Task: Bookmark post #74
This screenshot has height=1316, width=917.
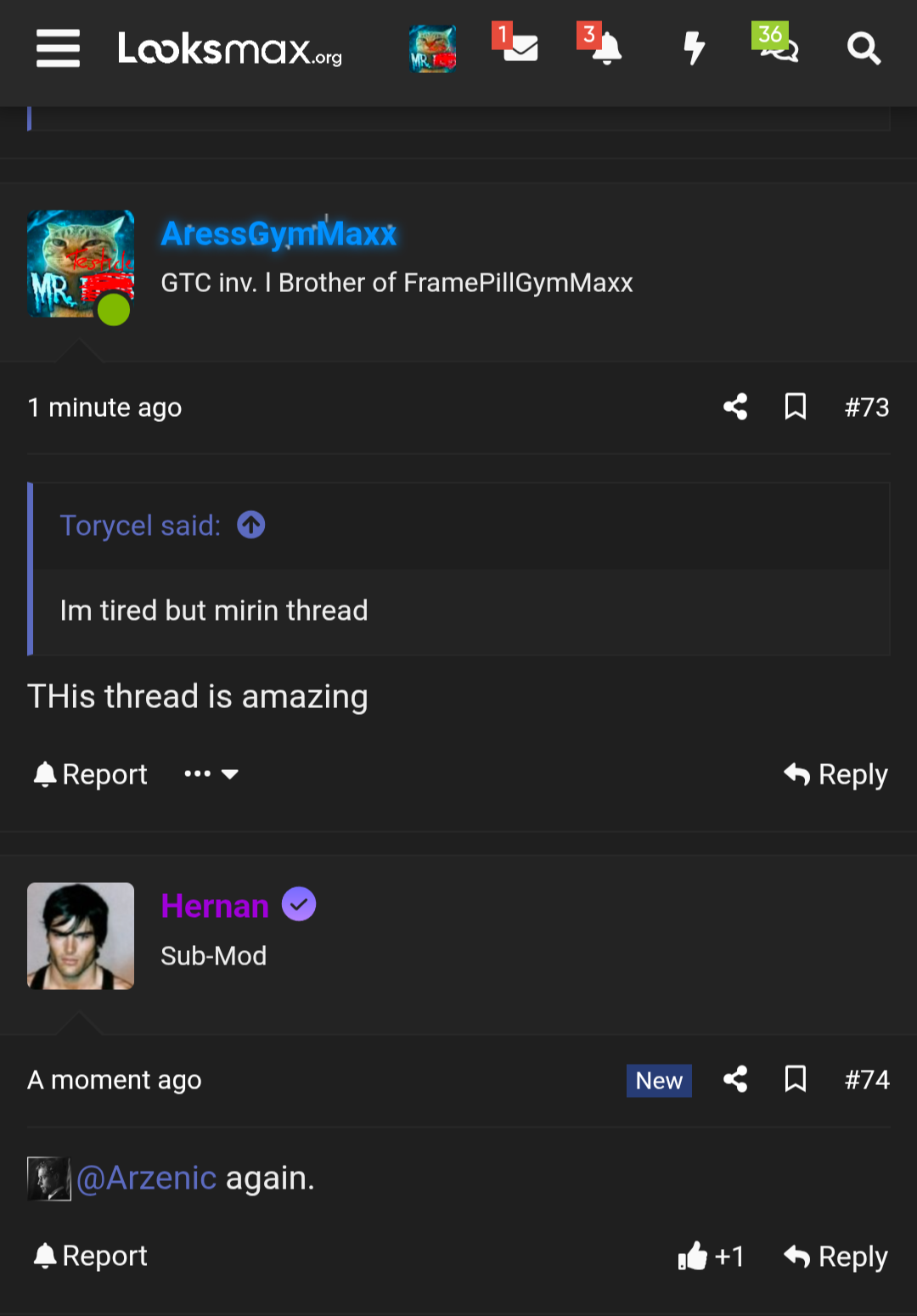Action: pyautogui.click(x=795, y=1079)
